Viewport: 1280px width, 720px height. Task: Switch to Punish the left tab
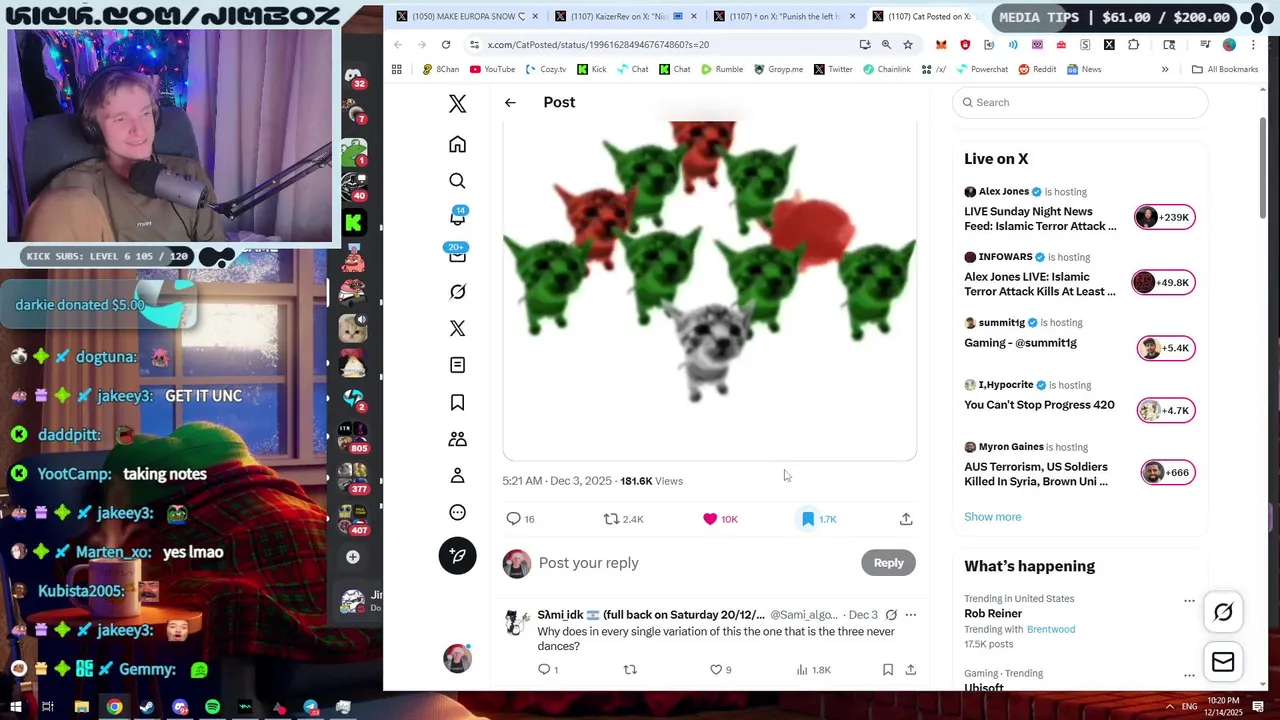point(785,16)
